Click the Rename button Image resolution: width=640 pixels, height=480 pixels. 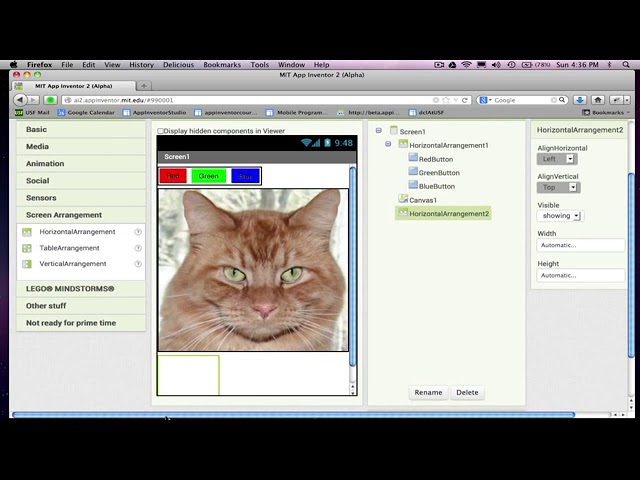point(428,393)
